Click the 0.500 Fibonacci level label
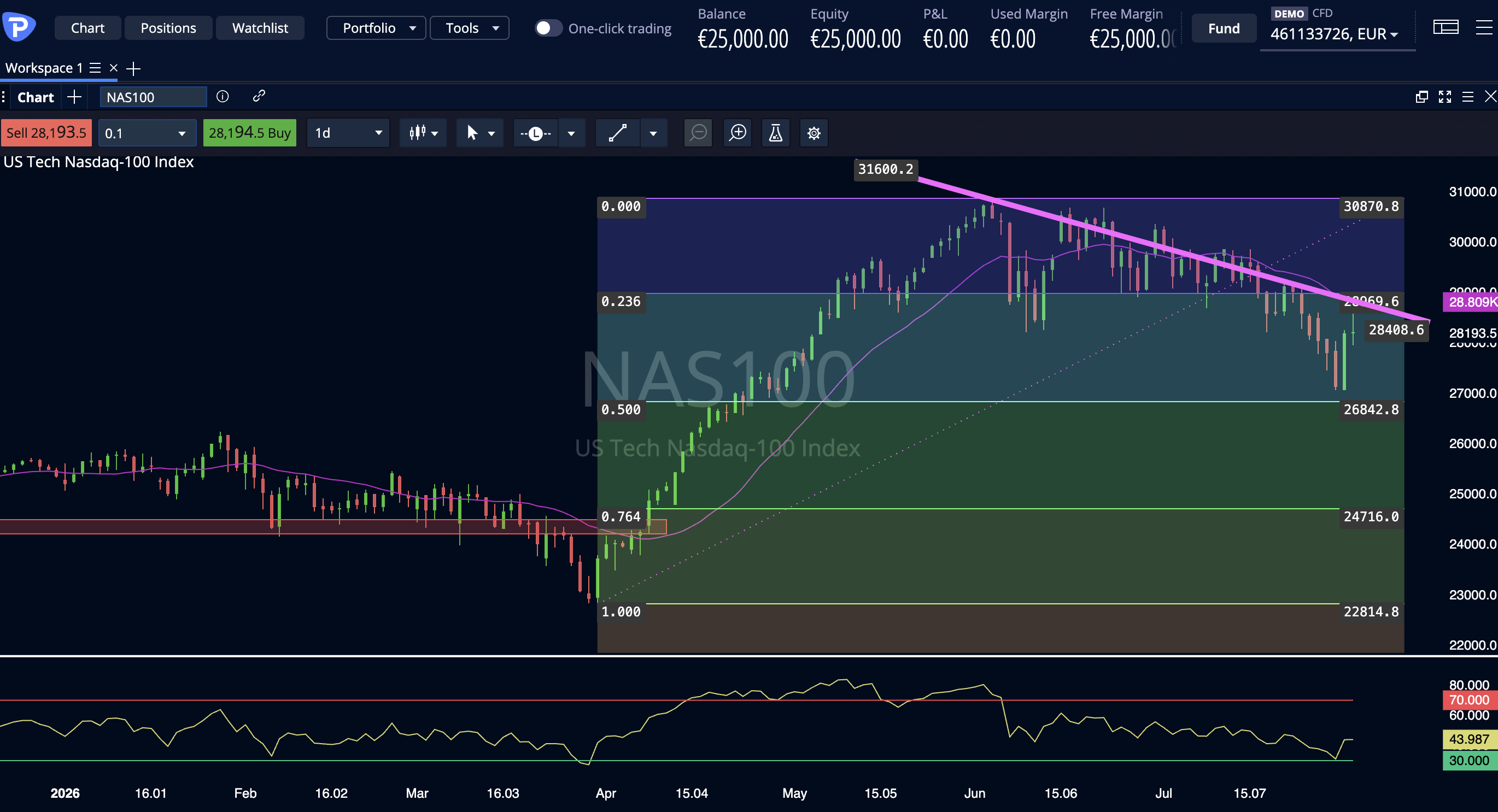Screen dimensions: 1498x812 tap(621, 410)
